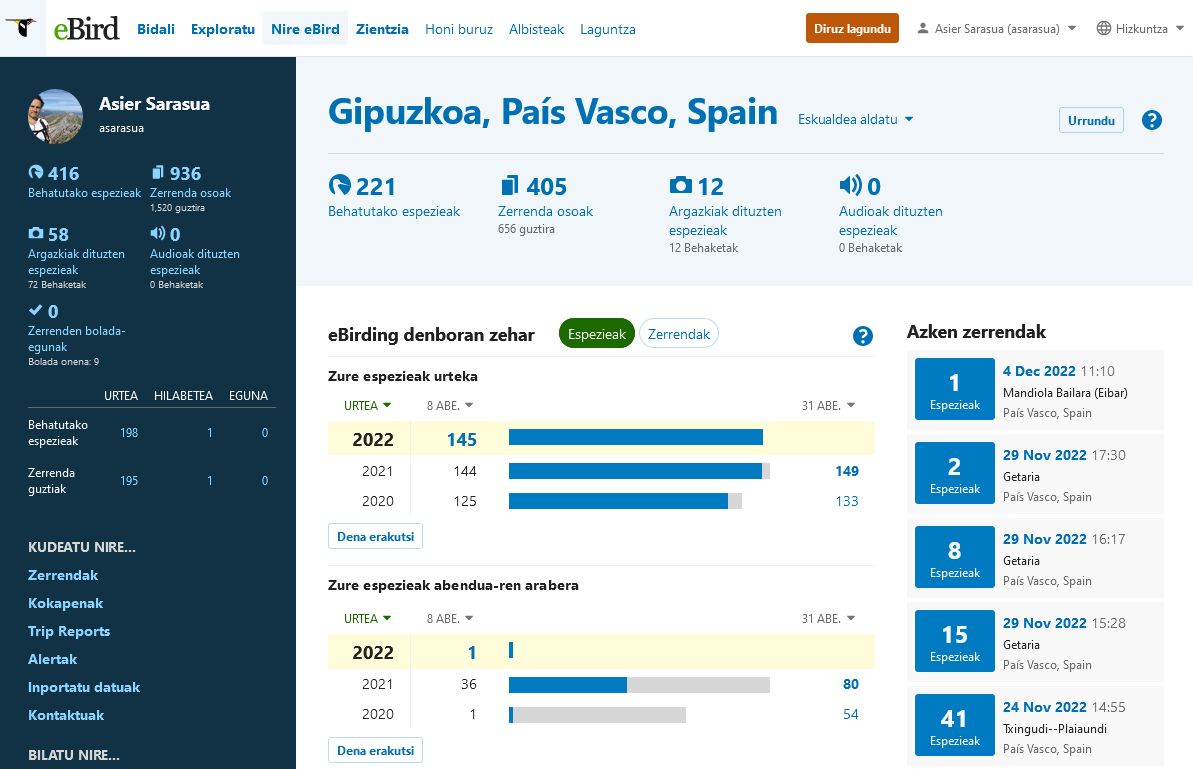Click the 1 Espezieak checklist tile
This screenshot has height=769, width=1193.
point(954,389)
